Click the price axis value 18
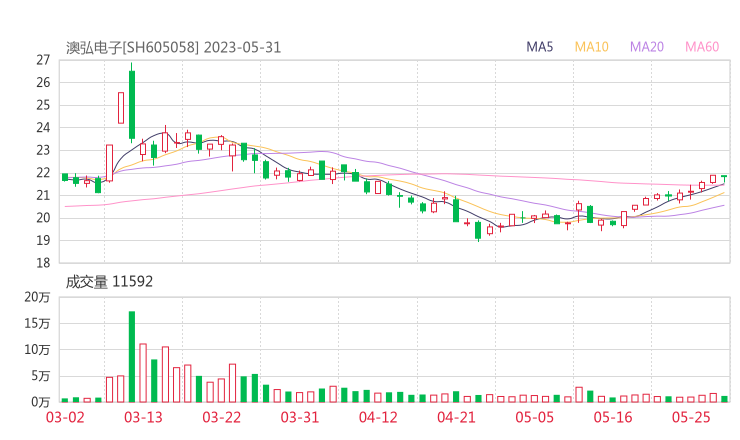Viewport: 740px width, 440px height. pyautogui.click(x=43, y=263)
